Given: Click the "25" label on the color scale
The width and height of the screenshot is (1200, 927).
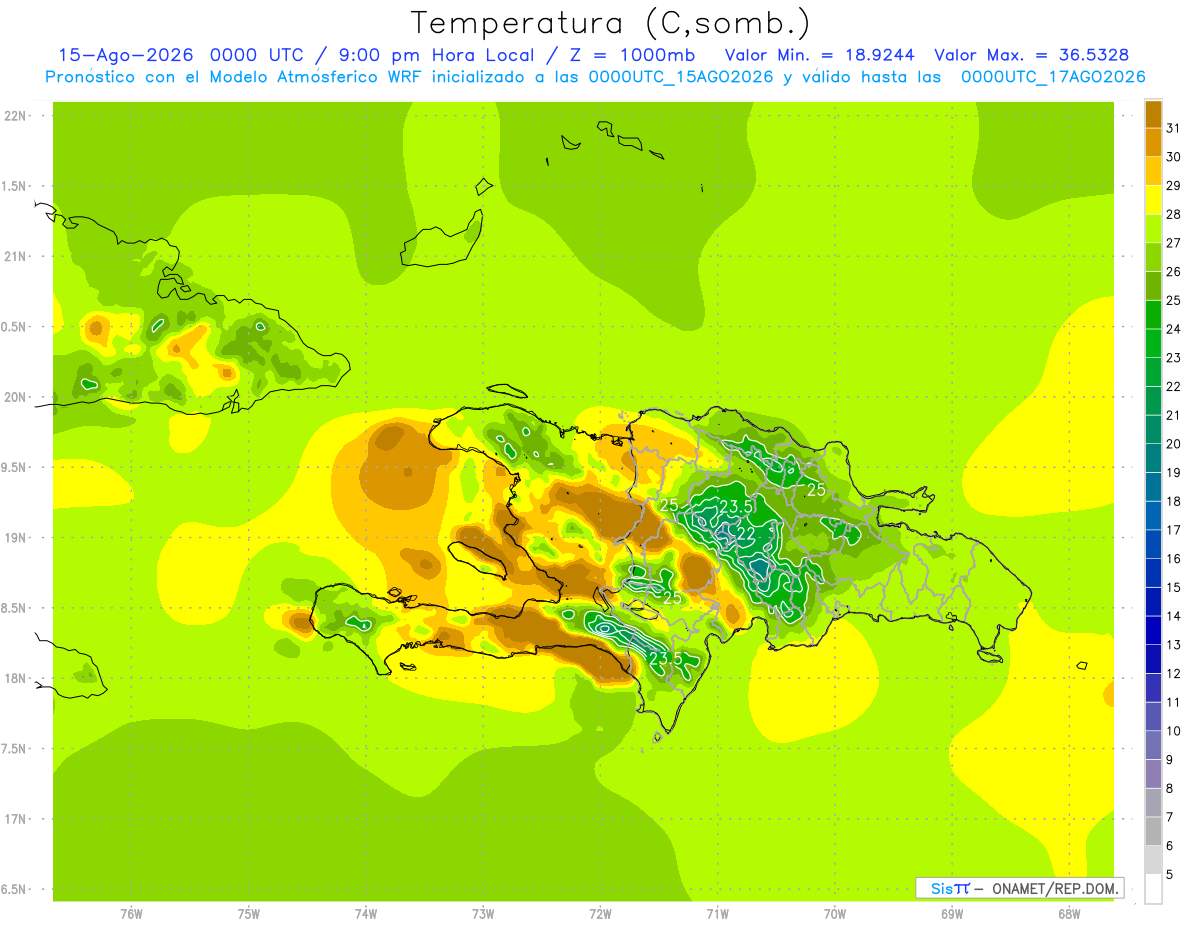Looking at the screenshot, I should 1174,300.
